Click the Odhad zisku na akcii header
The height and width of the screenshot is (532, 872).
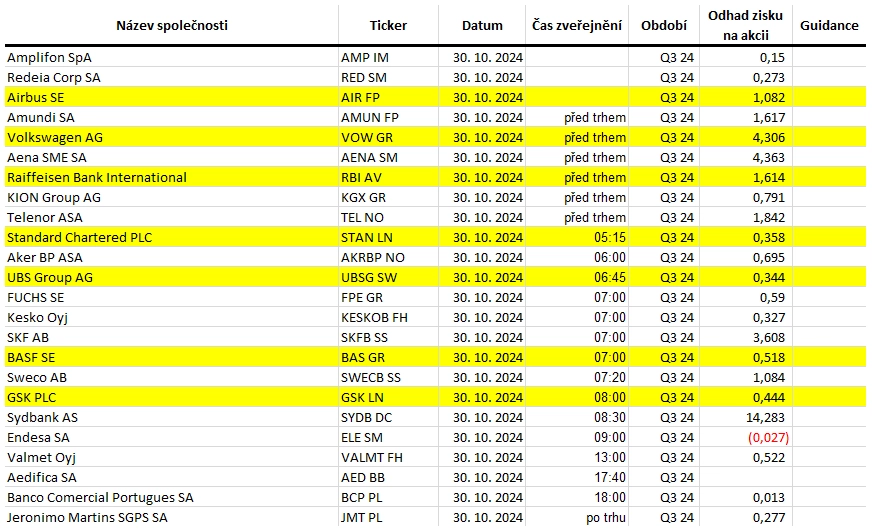[746, 26]
